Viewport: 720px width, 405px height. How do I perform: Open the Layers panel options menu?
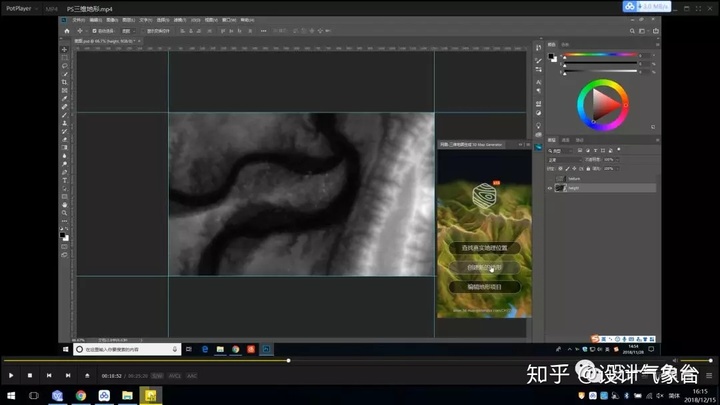click(657, 140)
